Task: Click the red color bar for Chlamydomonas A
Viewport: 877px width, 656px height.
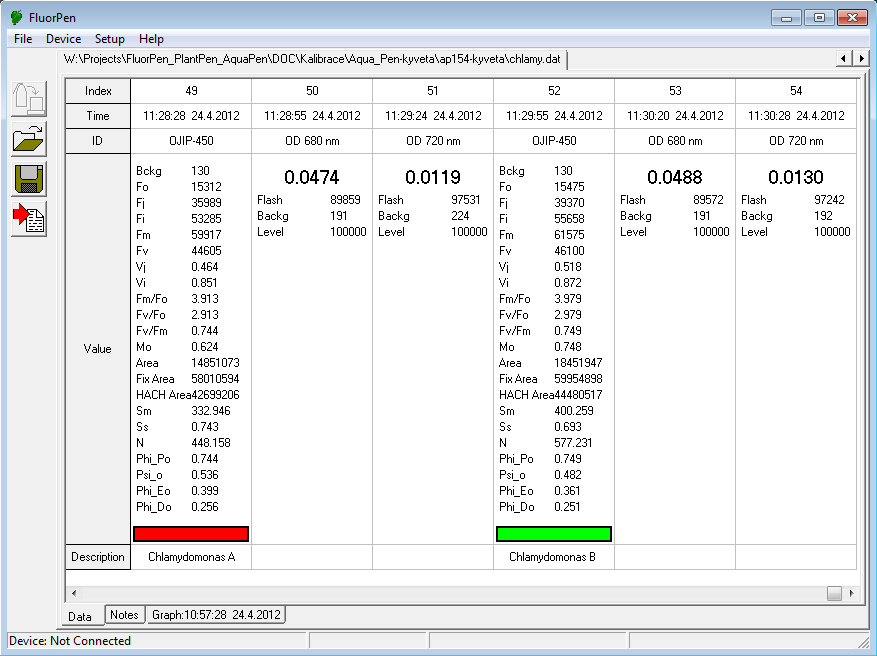Action: coord(191,534)
